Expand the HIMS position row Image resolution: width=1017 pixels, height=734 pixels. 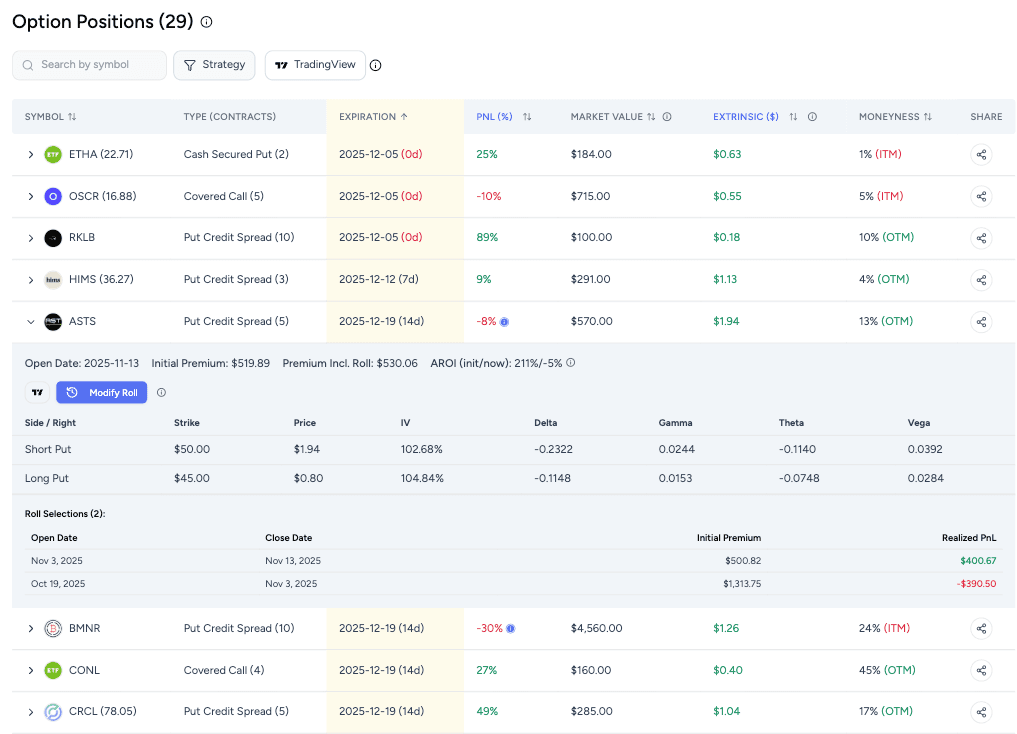coord(30,280)
